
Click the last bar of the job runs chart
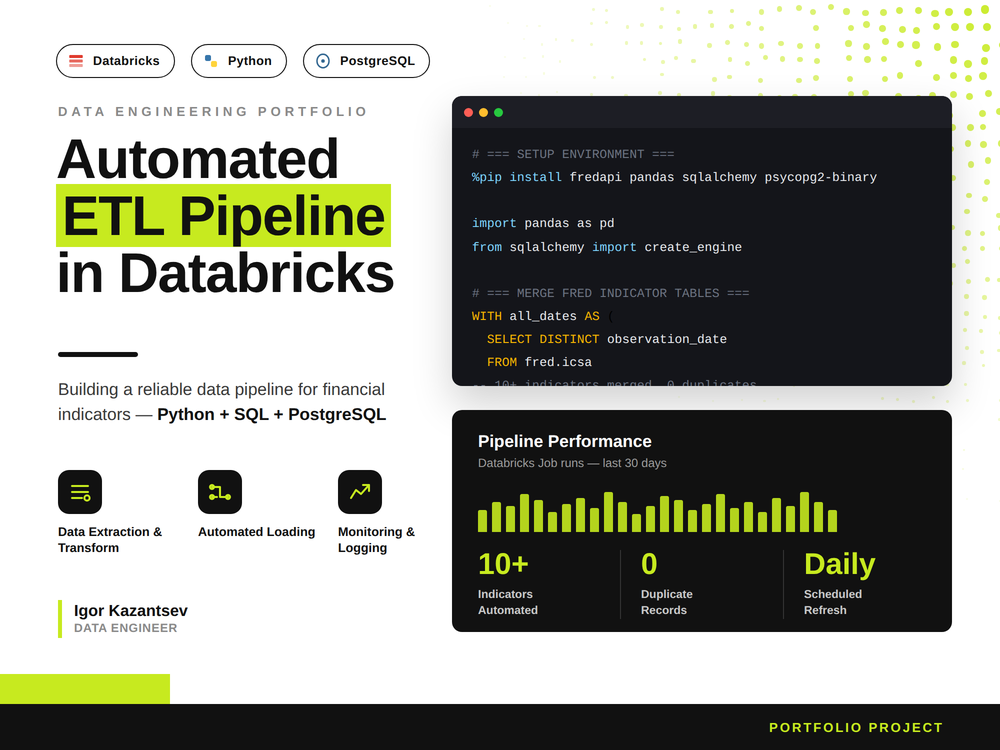(x=832, y=520)
